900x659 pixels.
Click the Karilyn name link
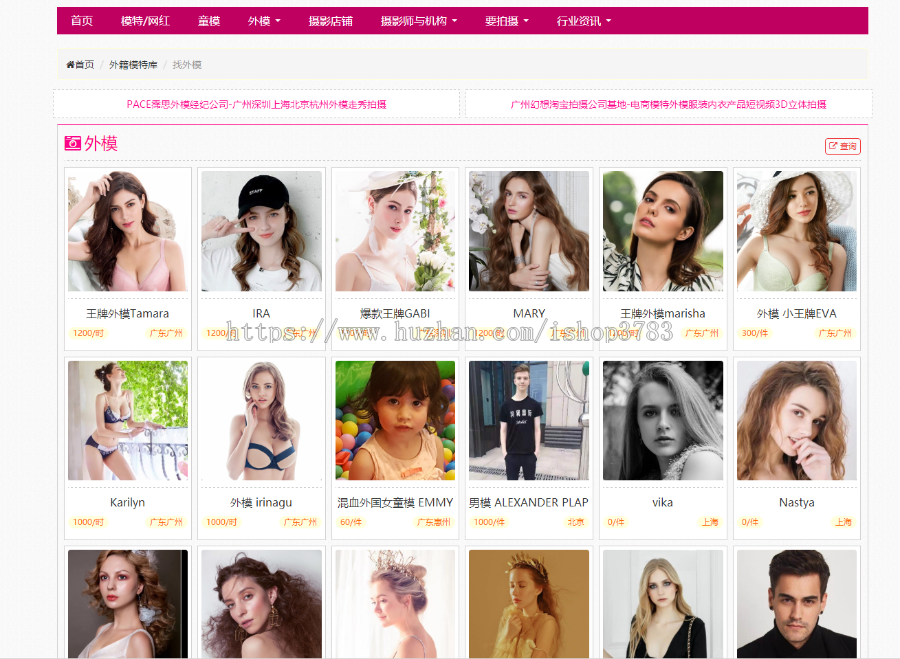127,502
